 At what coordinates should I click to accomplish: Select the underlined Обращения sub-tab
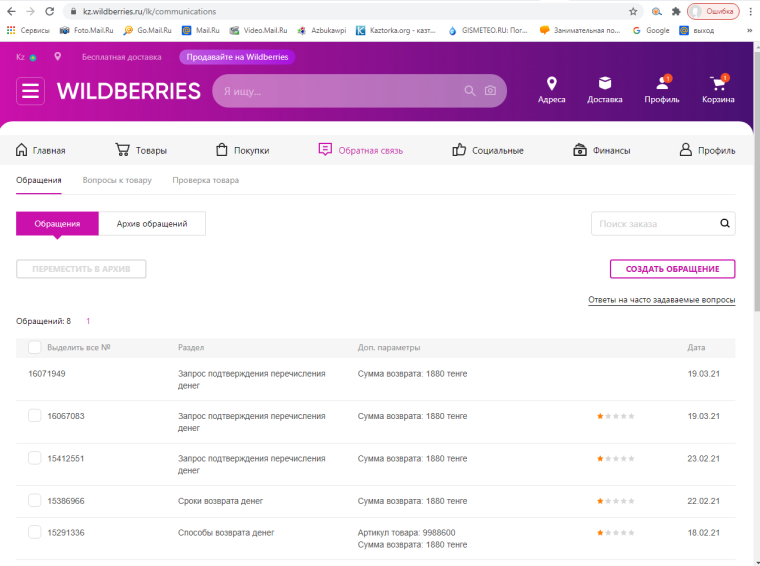click(x=39, y=180)
